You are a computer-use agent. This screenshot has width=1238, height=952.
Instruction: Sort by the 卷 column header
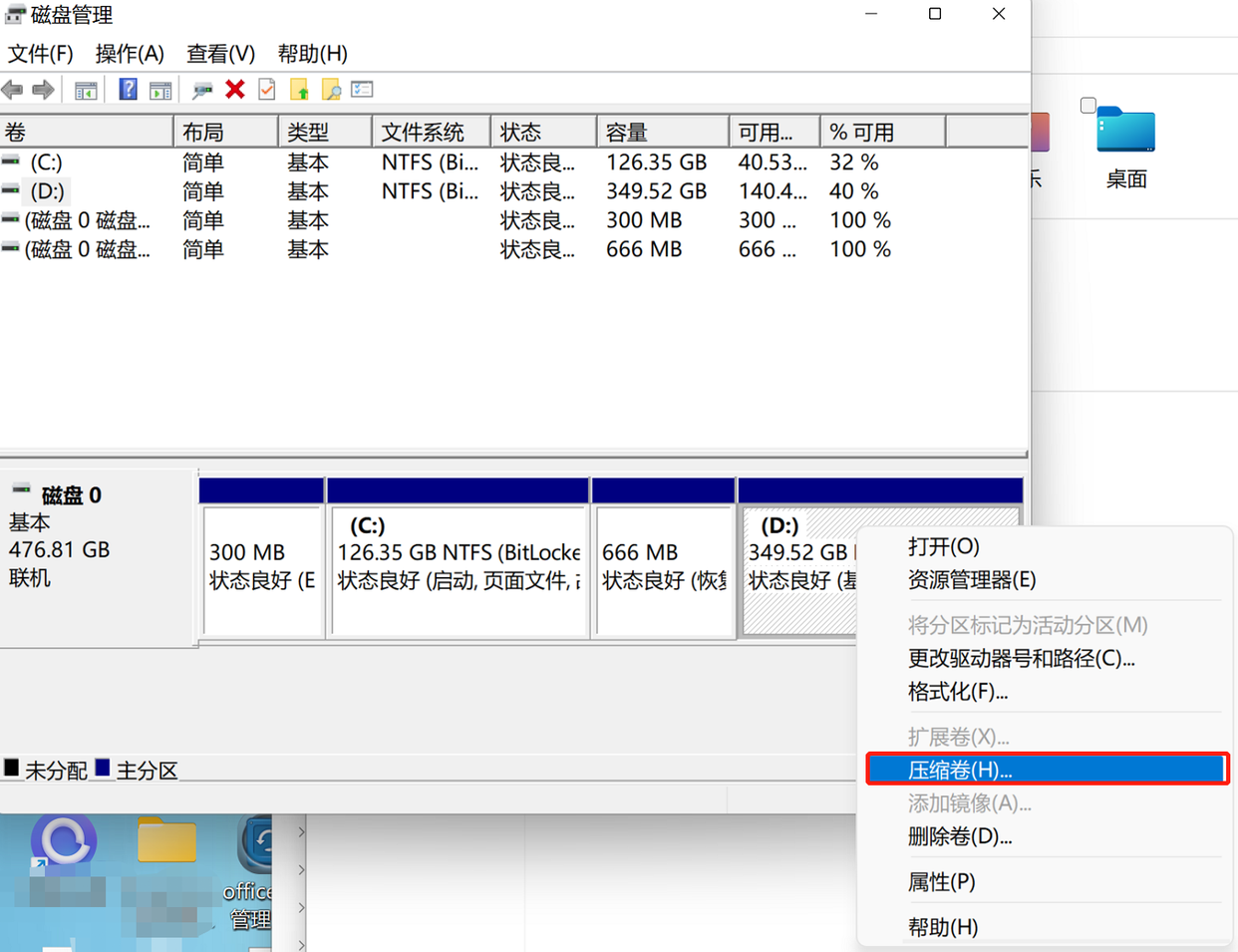(x=87, y=132)
